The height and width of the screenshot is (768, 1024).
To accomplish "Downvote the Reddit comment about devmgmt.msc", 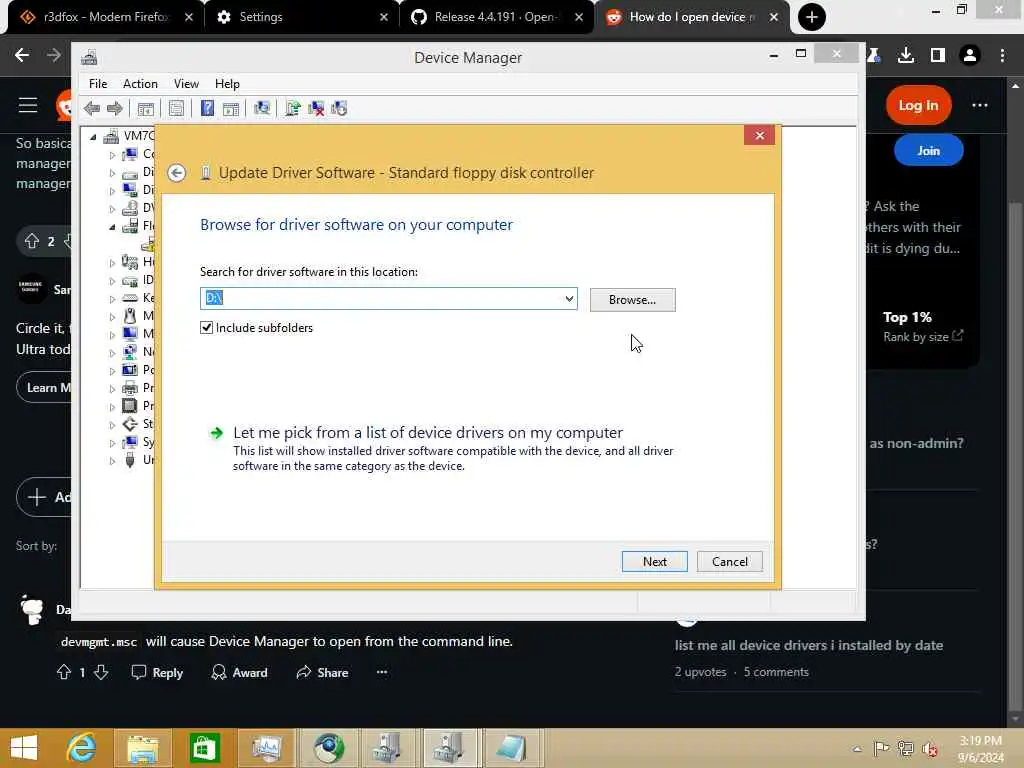I will click(x=101, y=672).
